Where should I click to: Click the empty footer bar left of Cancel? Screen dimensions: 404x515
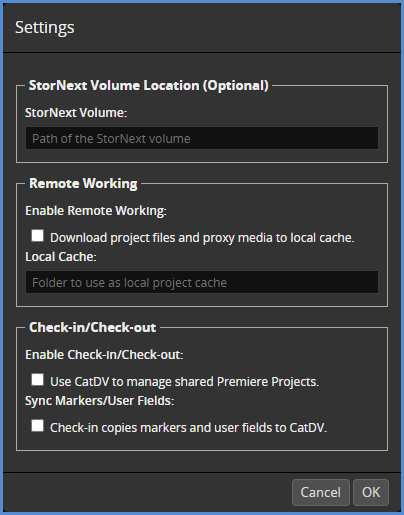click(x=147, y=492)
